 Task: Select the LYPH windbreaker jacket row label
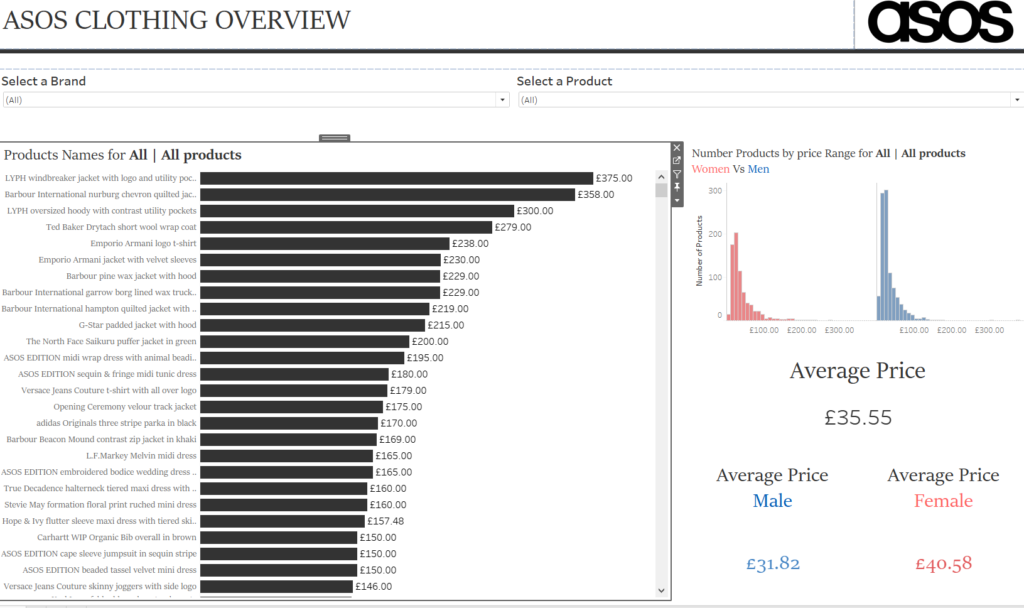[x=101, y=178]
